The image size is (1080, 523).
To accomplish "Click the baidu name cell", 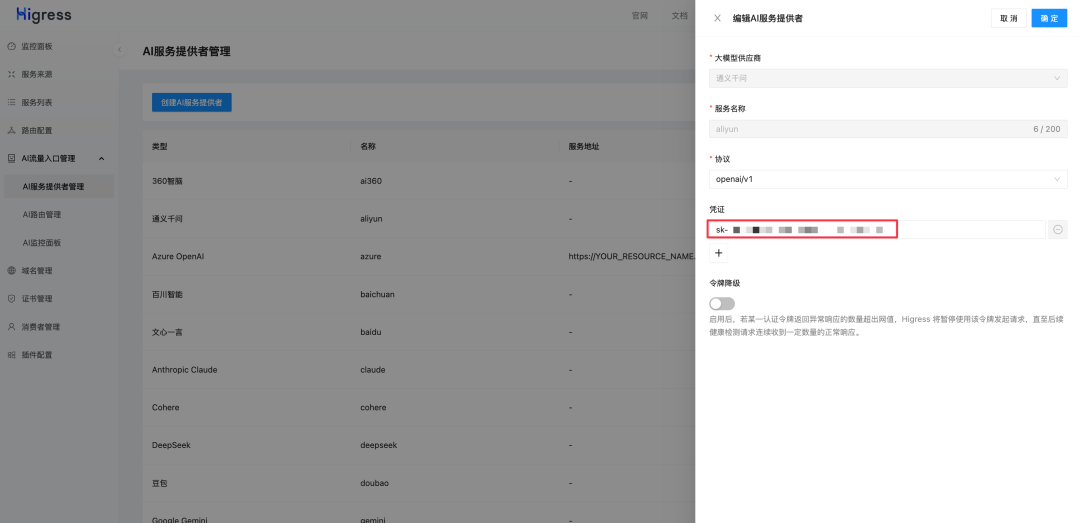I will pos(371,332).
